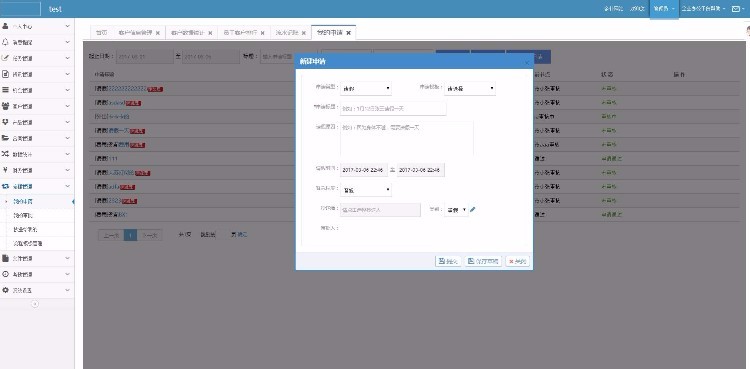Screen dimensions: 750x369
Task: Expand the person-icon menu chevron
Action: point(67,26)
